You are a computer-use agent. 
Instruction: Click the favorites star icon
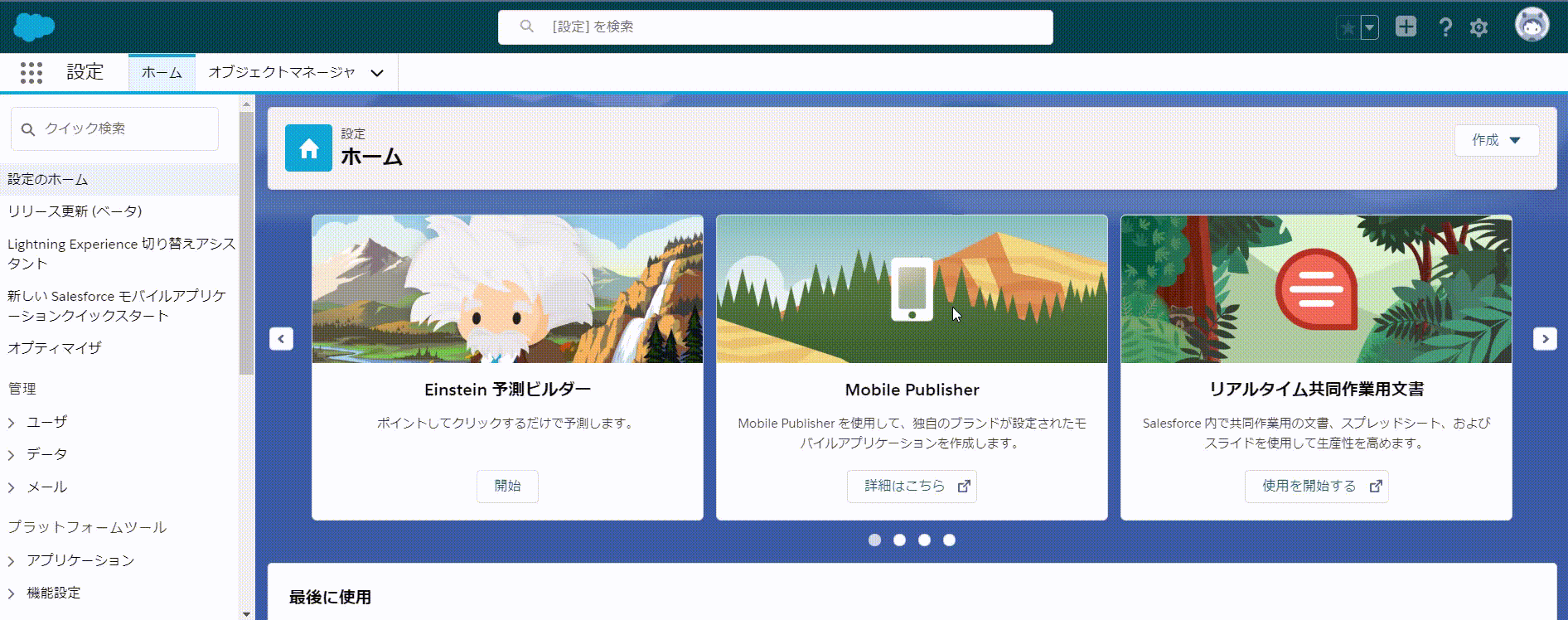tap(1348, 27)
